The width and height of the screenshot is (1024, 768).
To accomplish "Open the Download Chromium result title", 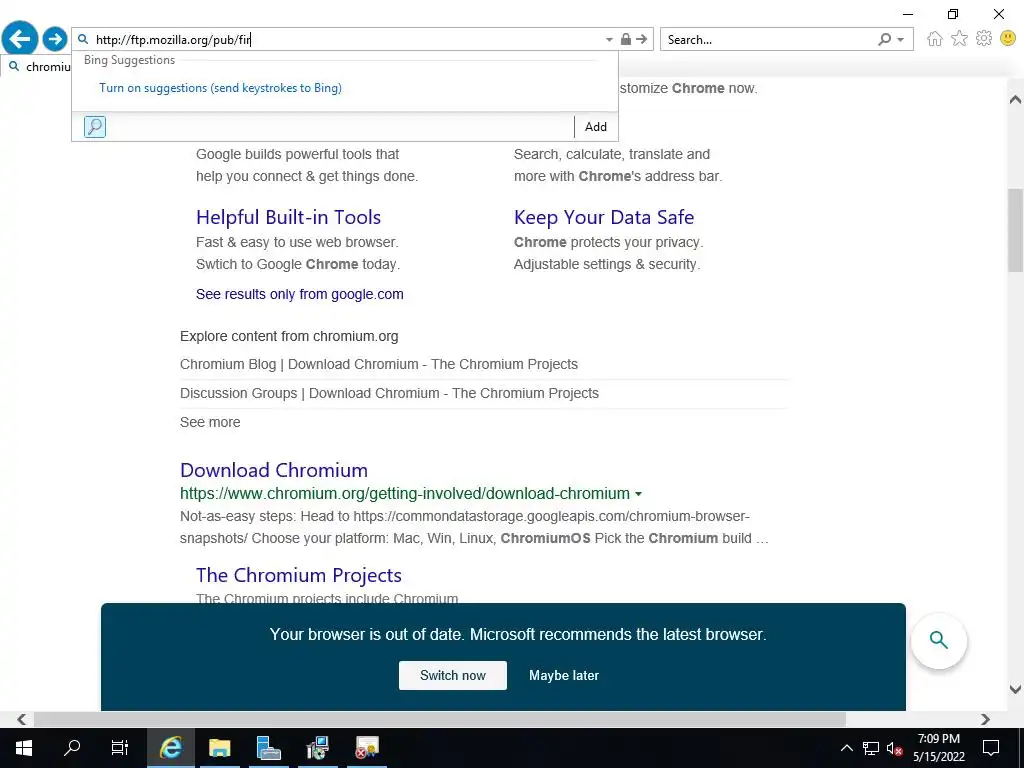I will pyautogui.click(x=274, y=470).
